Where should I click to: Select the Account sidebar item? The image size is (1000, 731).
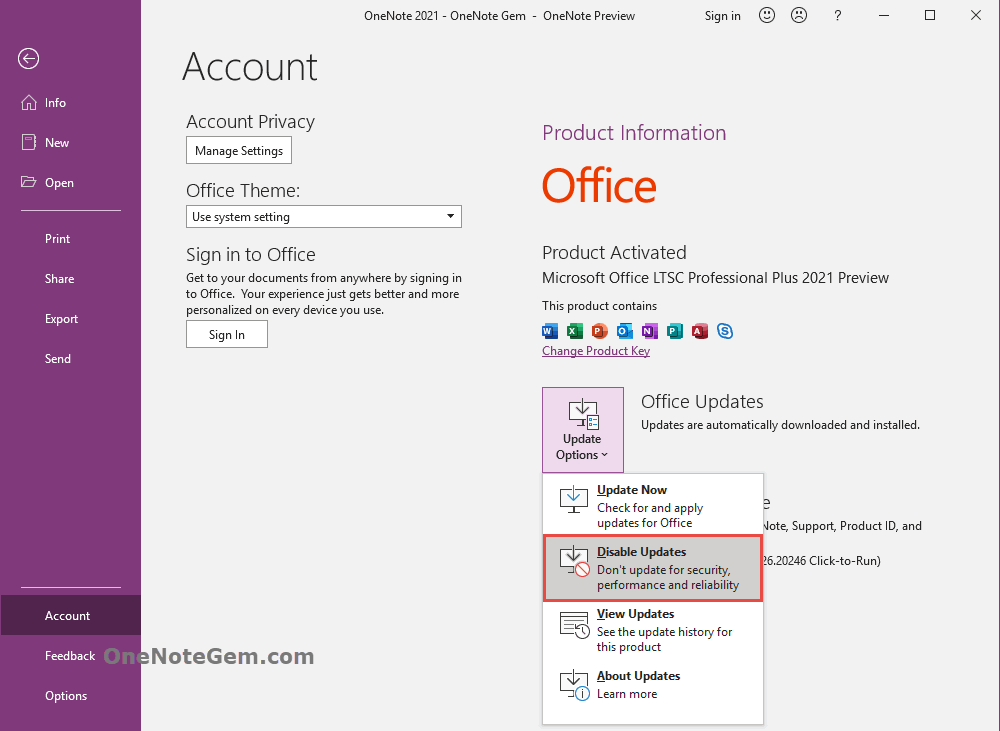pyautogui.click(x=70, y=616)
